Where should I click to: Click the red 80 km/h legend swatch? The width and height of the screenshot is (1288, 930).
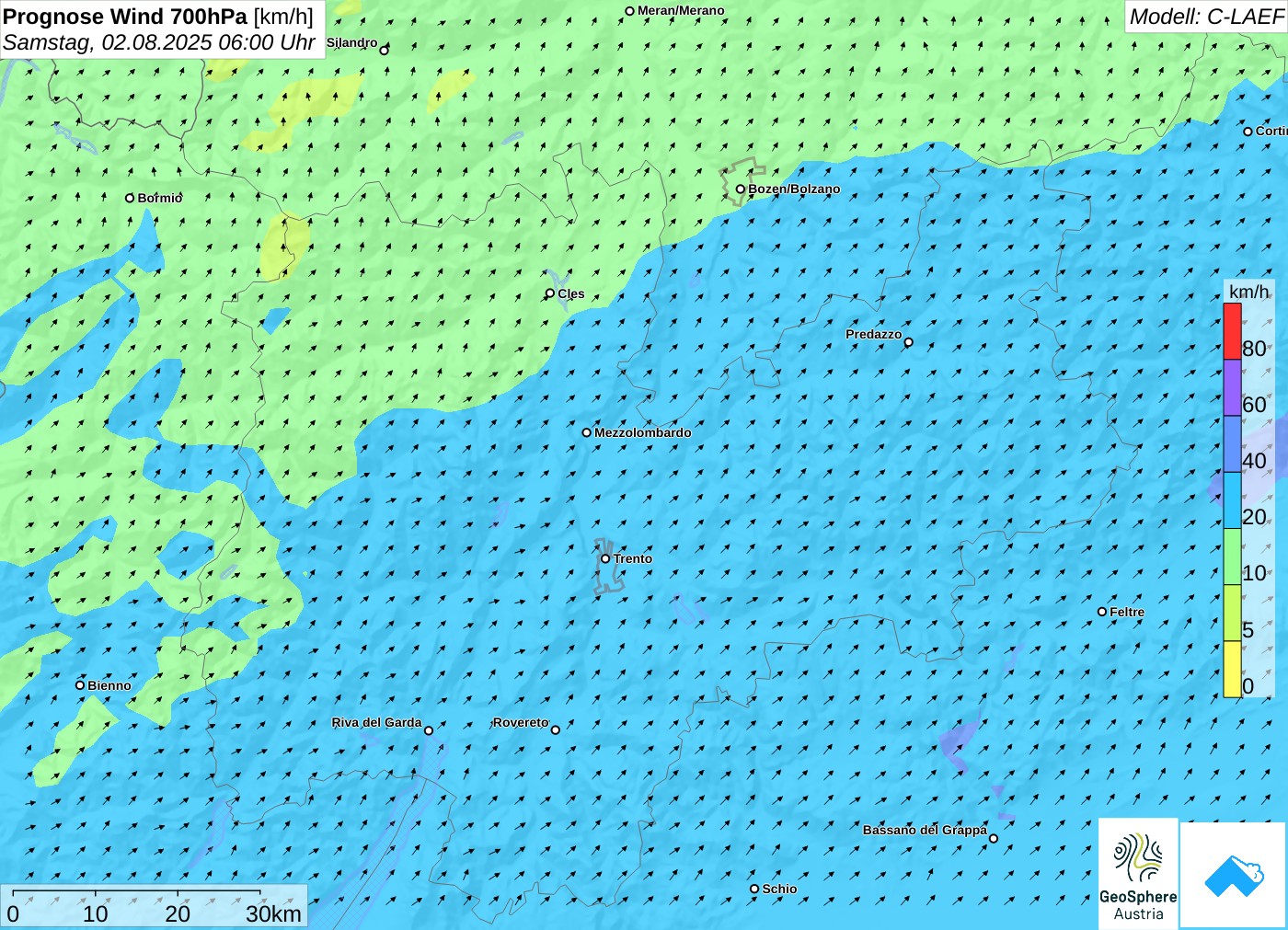1232,331
